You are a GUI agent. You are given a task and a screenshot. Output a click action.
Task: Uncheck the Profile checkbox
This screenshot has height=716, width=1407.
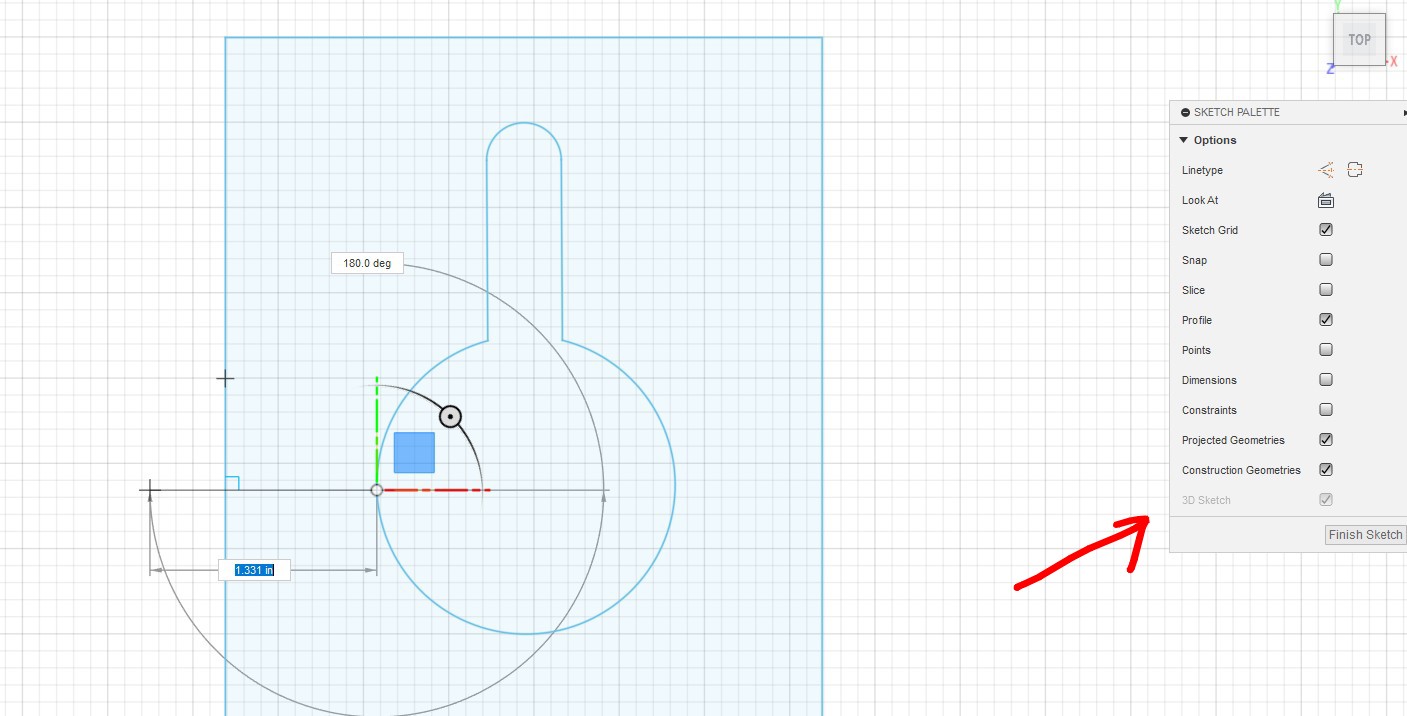pos(1326,320)
